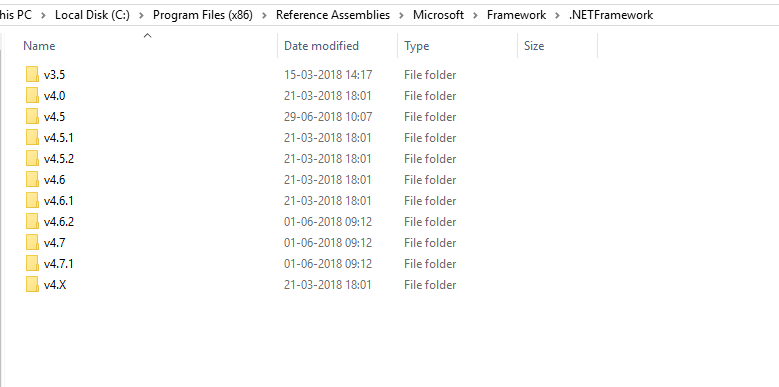This screenshot has width=779, height=387.
Task: Expand chevron after Local Disk (C:) breadcrumb
Action: click(x=141, y=15)
